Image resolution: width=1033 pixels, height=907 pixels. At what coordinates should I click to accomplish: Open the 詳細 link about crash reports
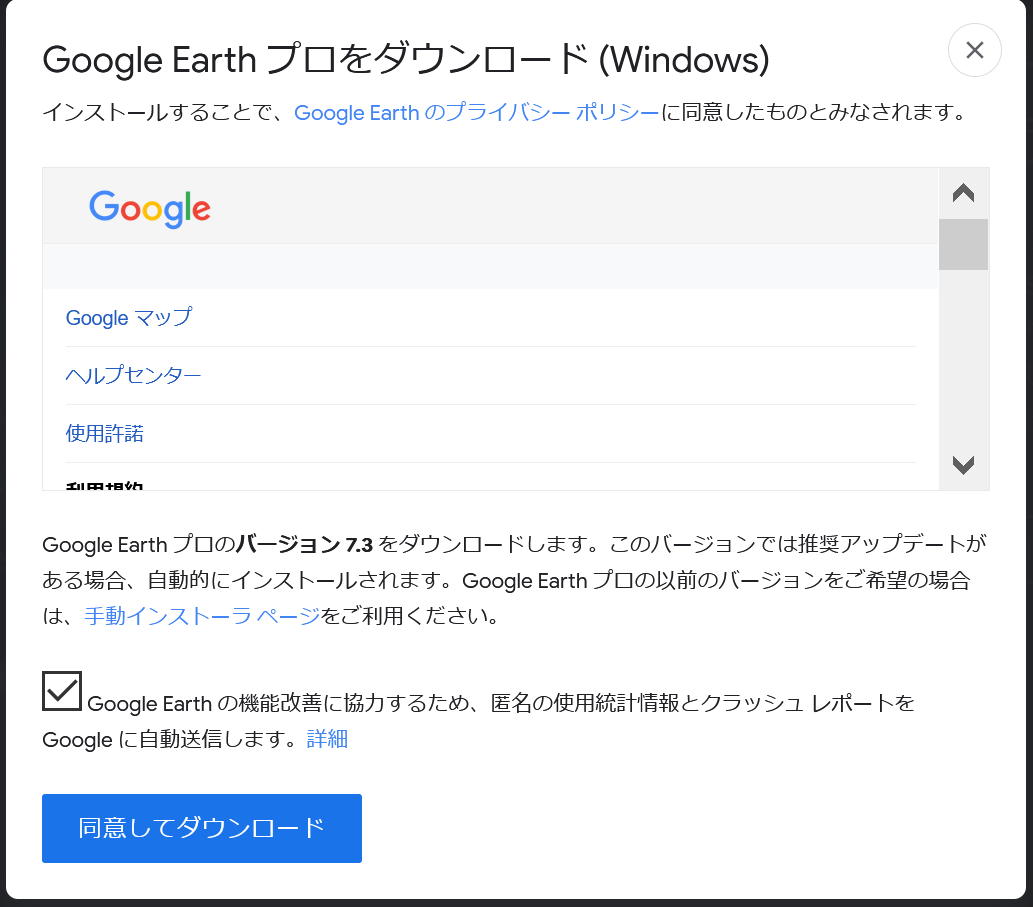(x=327, y=739)
